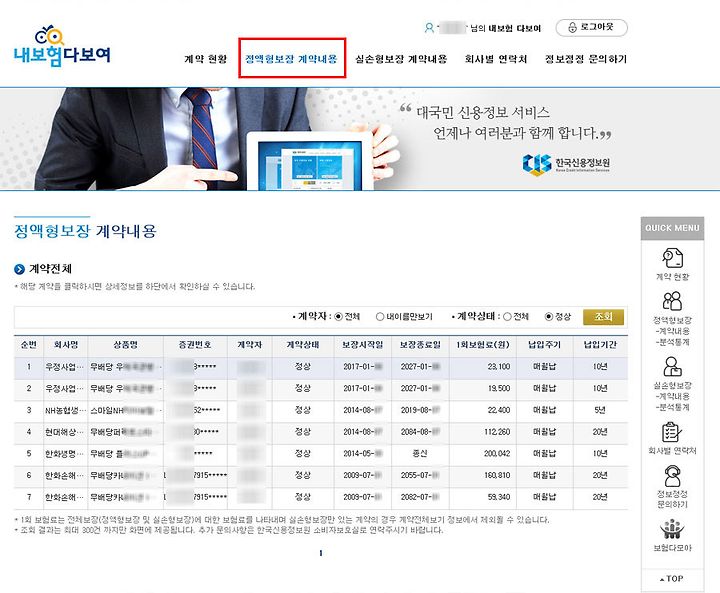
Task: Click the 계약상태 column header
Action: pyautogui.click(x=303, y=345)
